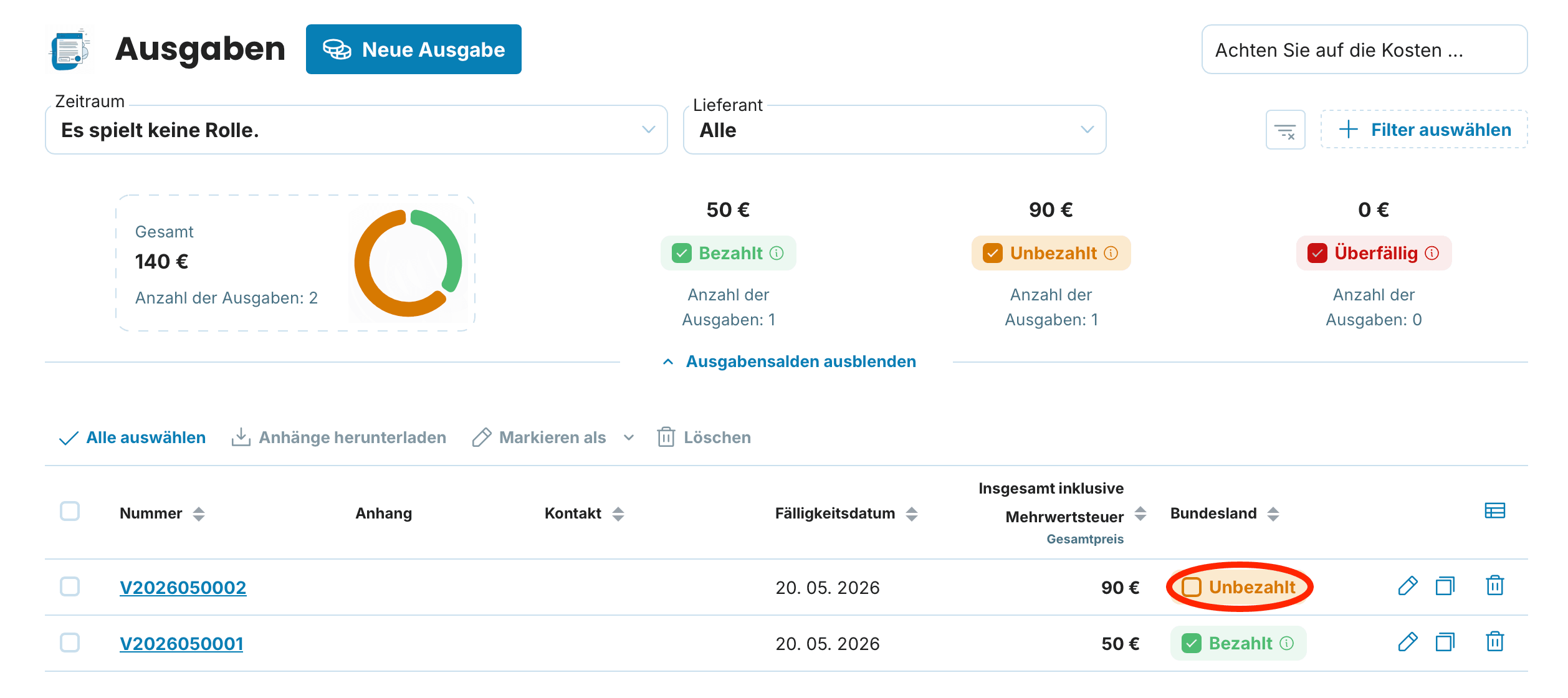The width and height of the screenshot is (1568, 698).
Task: Click the Löschen bulk action
Action: (x=704, y=437)
